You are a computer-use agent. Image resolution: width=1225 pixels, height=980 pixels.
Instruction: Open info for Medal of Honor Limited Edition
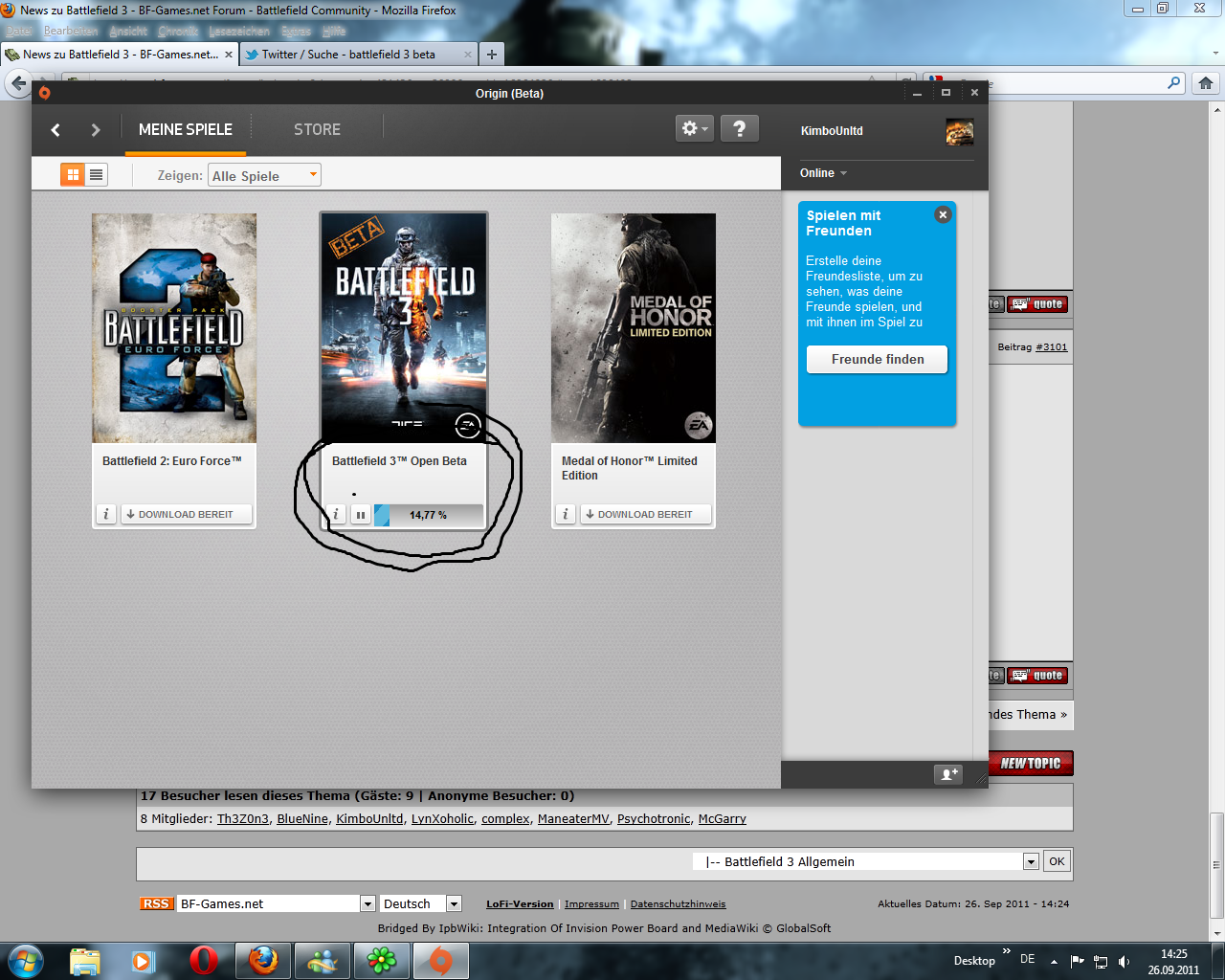[x=566, y=514]
